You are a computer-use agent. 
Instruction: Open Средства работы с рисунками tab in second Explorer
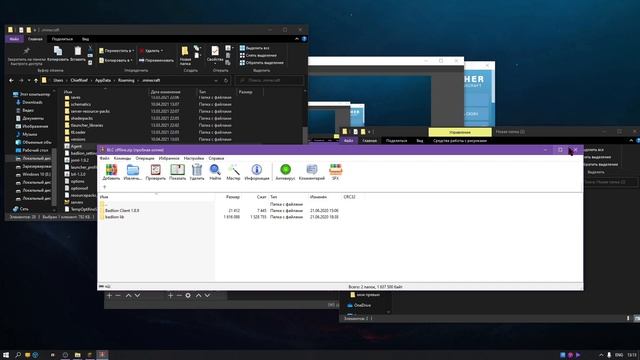click(460, 141)
